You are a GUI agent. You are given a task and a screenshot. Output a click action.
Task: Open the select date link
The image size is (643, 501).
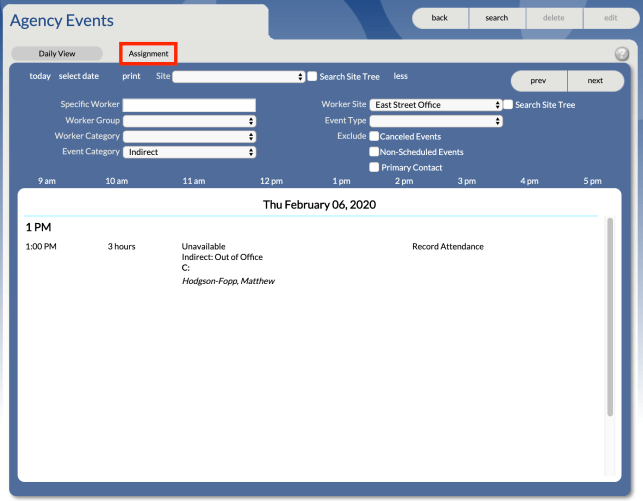click(79, 76)
